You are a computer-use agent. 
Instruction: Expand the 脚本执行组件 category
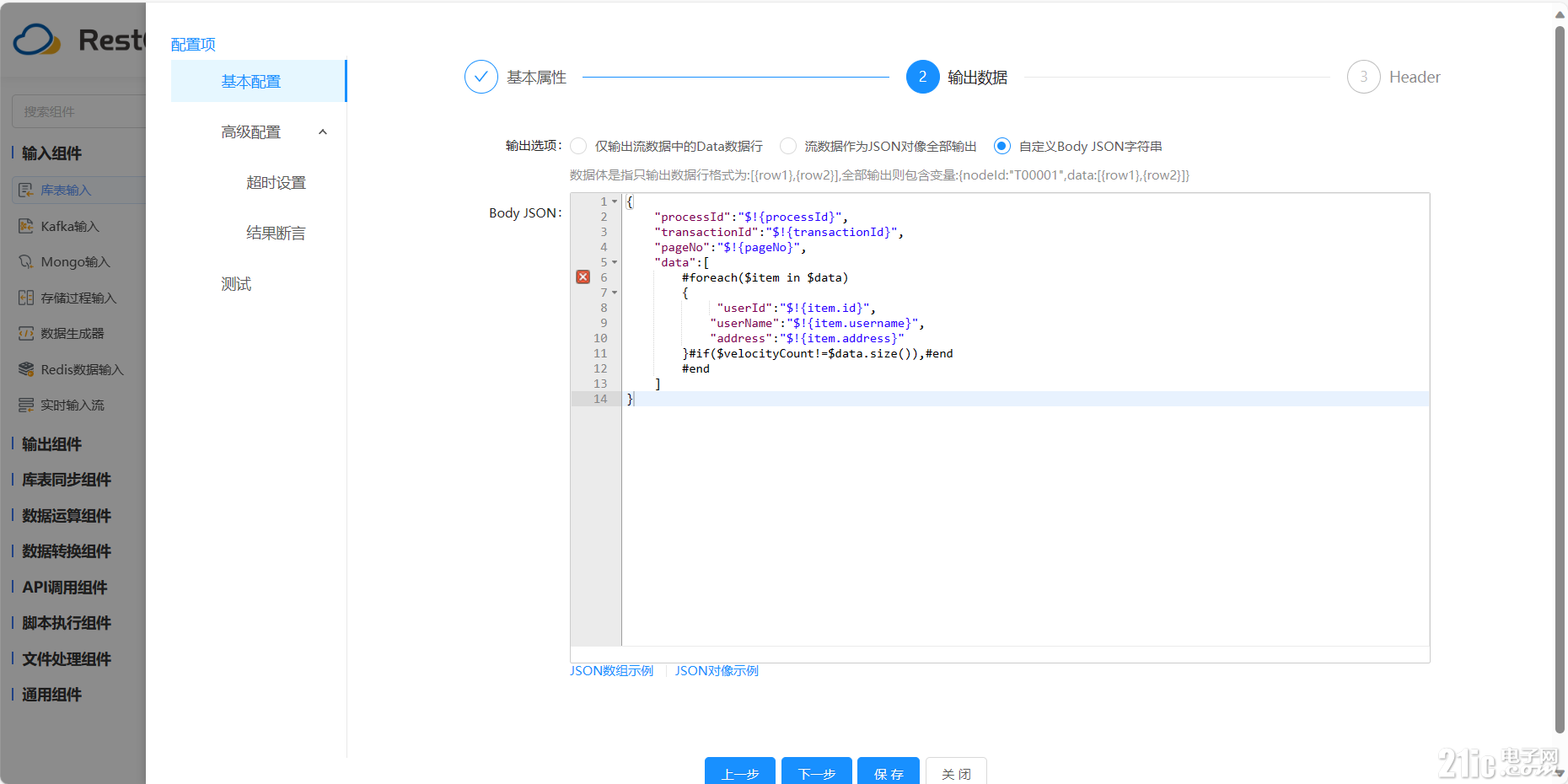[66, 622]
